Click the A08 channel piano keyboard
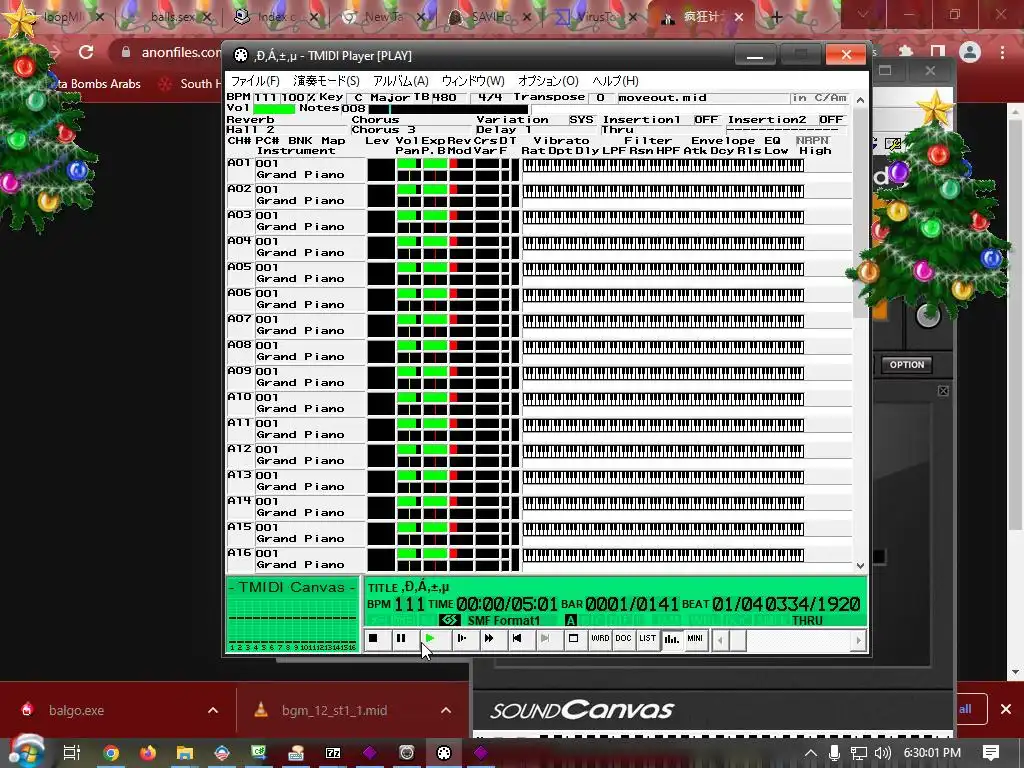 pyautogui.click(x=663, y=347)
